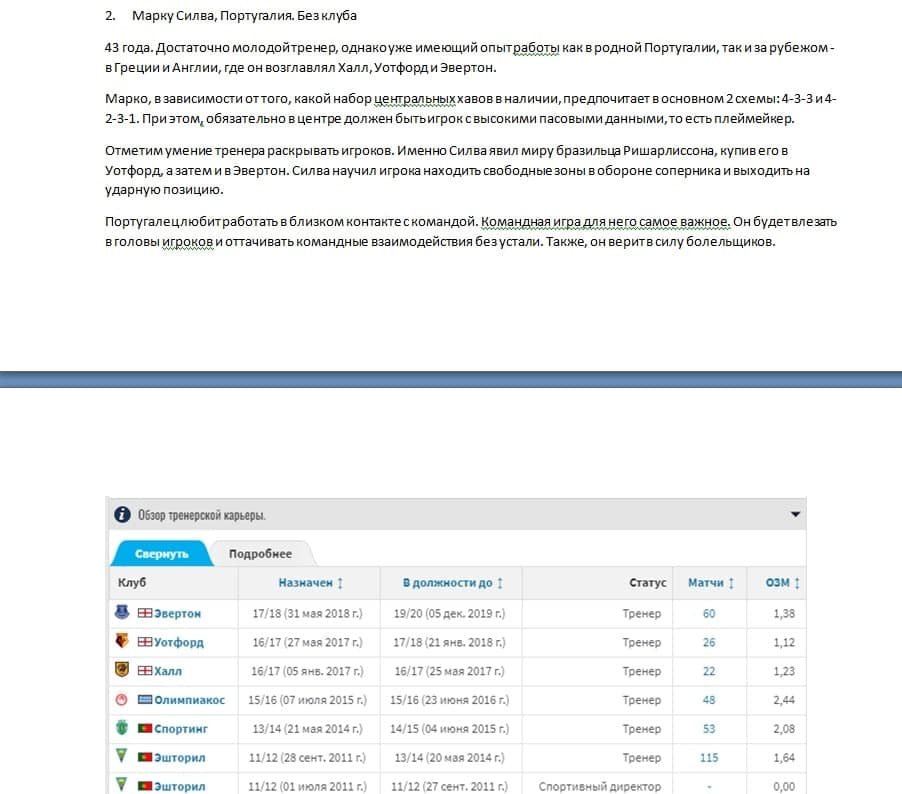Image resolution: width=902 pixels, height=794 pixels.
Task: Click the Olympiacos club crest icon
Action: 122,700
